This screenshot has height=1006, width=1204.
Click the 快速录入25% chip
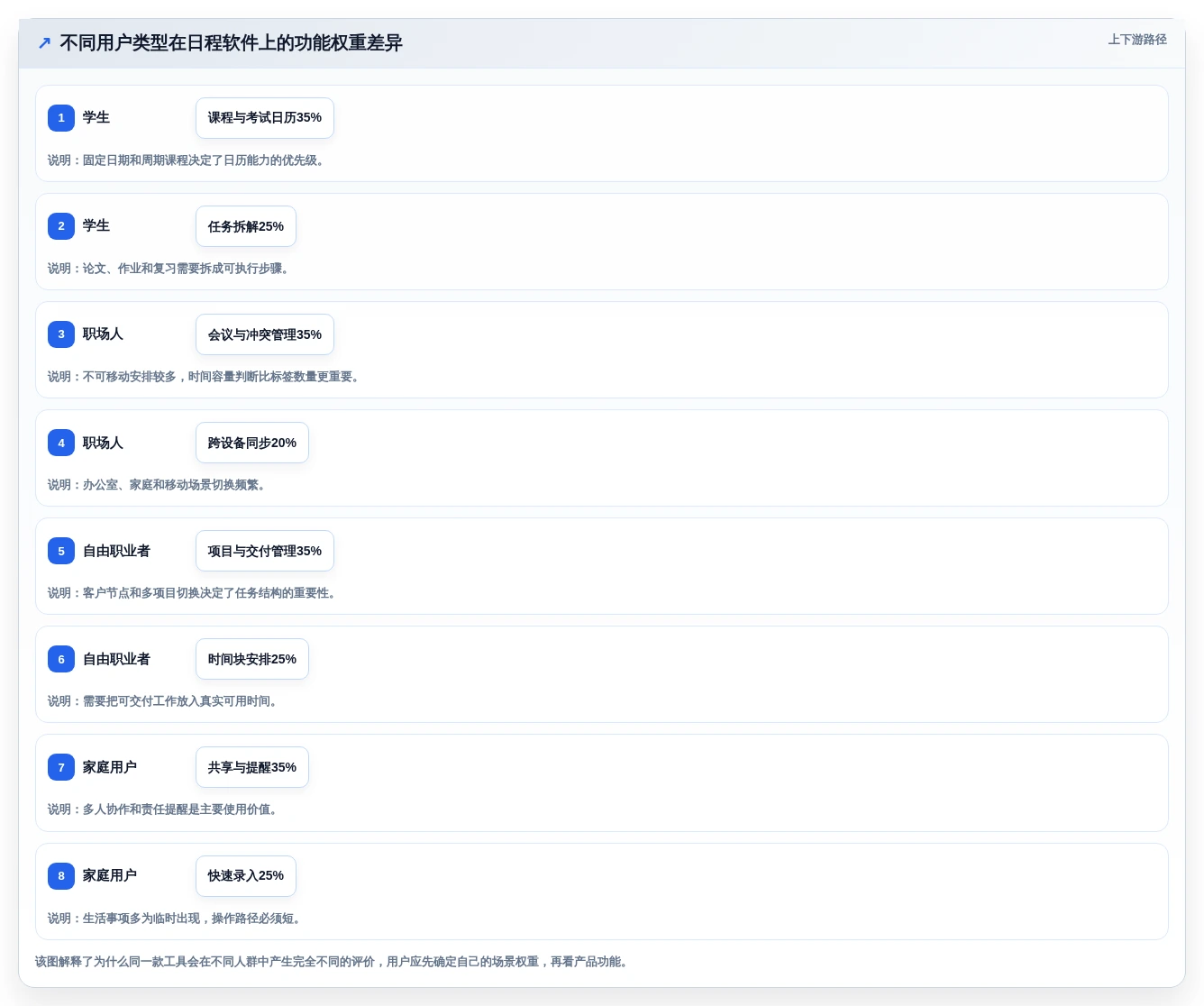click(x=246, y=875)
